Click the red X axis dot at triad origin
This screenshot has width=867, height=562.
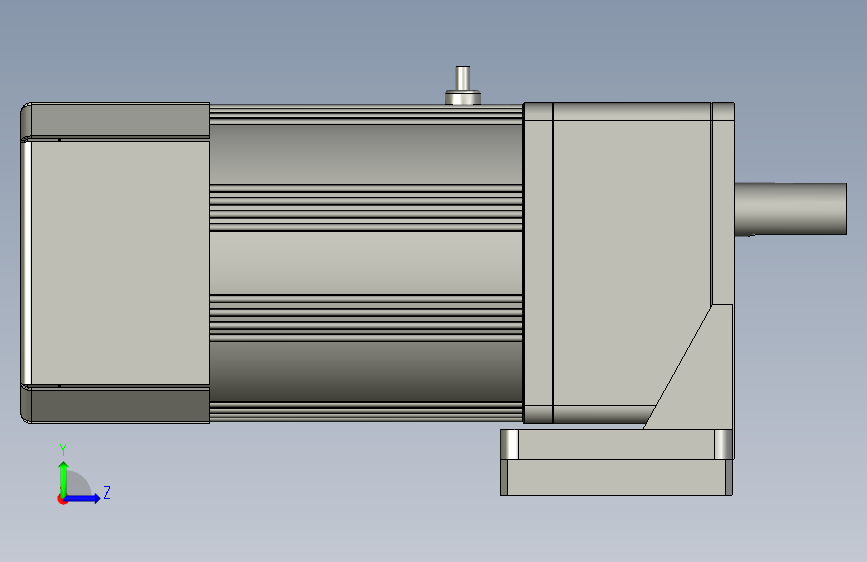(x=62, y=500)
